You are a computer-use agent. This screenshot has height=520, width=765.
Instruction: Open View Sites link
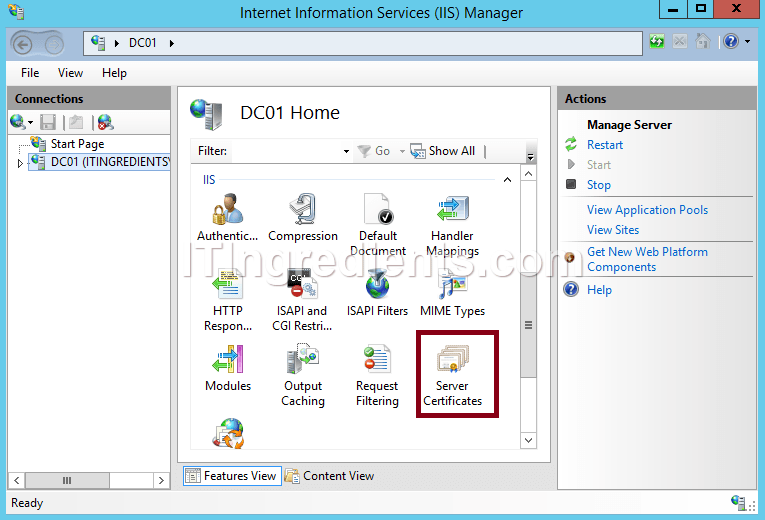[613, 230]
